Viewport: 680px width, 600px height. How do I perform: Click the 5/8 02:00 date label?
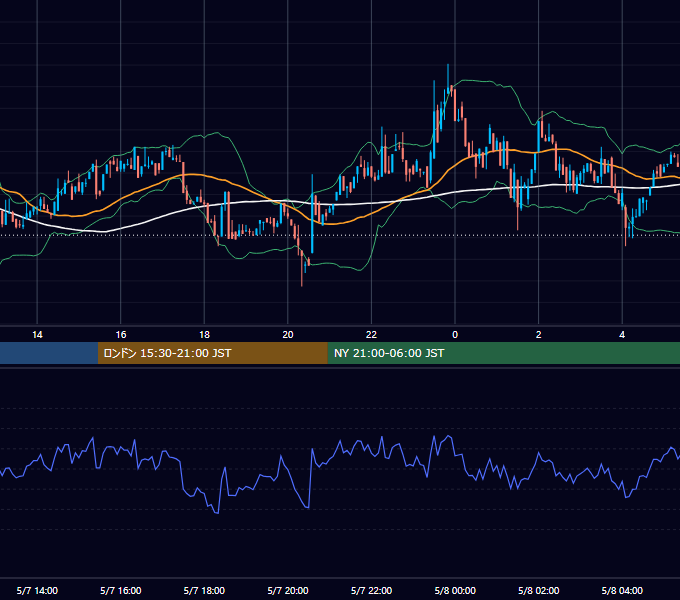pos(539,590)
